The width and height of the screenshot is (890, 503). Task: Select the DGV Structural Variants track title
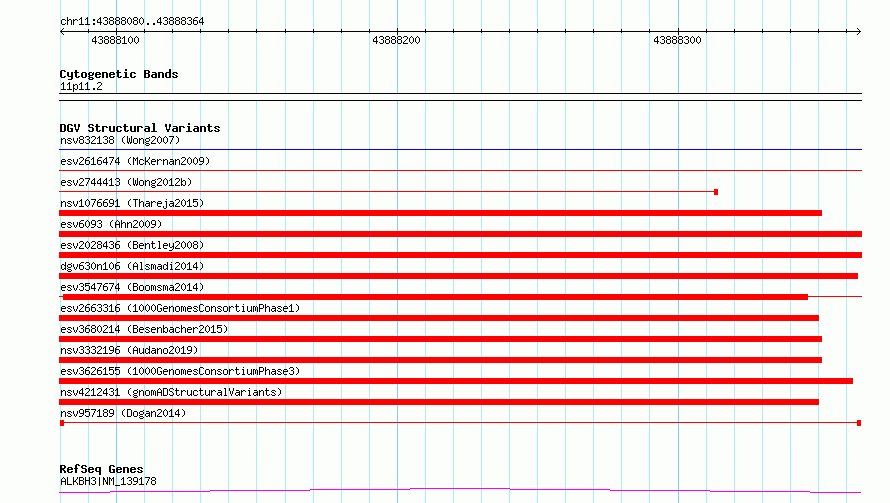[x=140, y=128]
